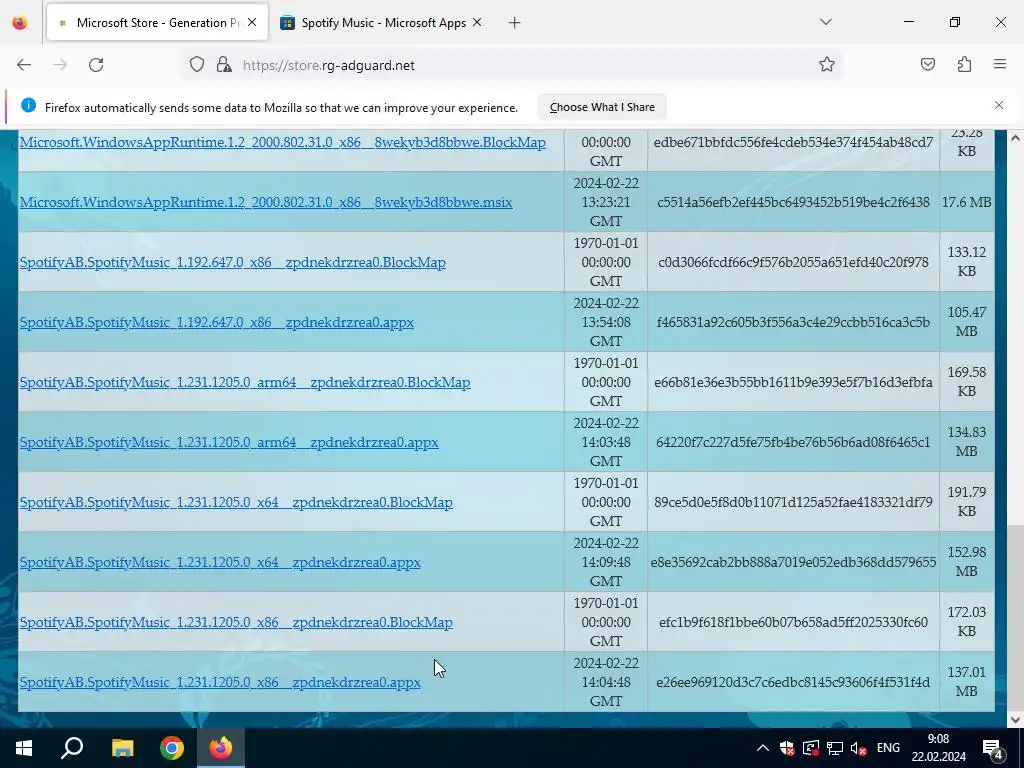Download SpotifyMusic 1.231.1205.0 arm64 appx
Image resolution: width=1024 pixels, height=768 pixels.
coord(229,442)
